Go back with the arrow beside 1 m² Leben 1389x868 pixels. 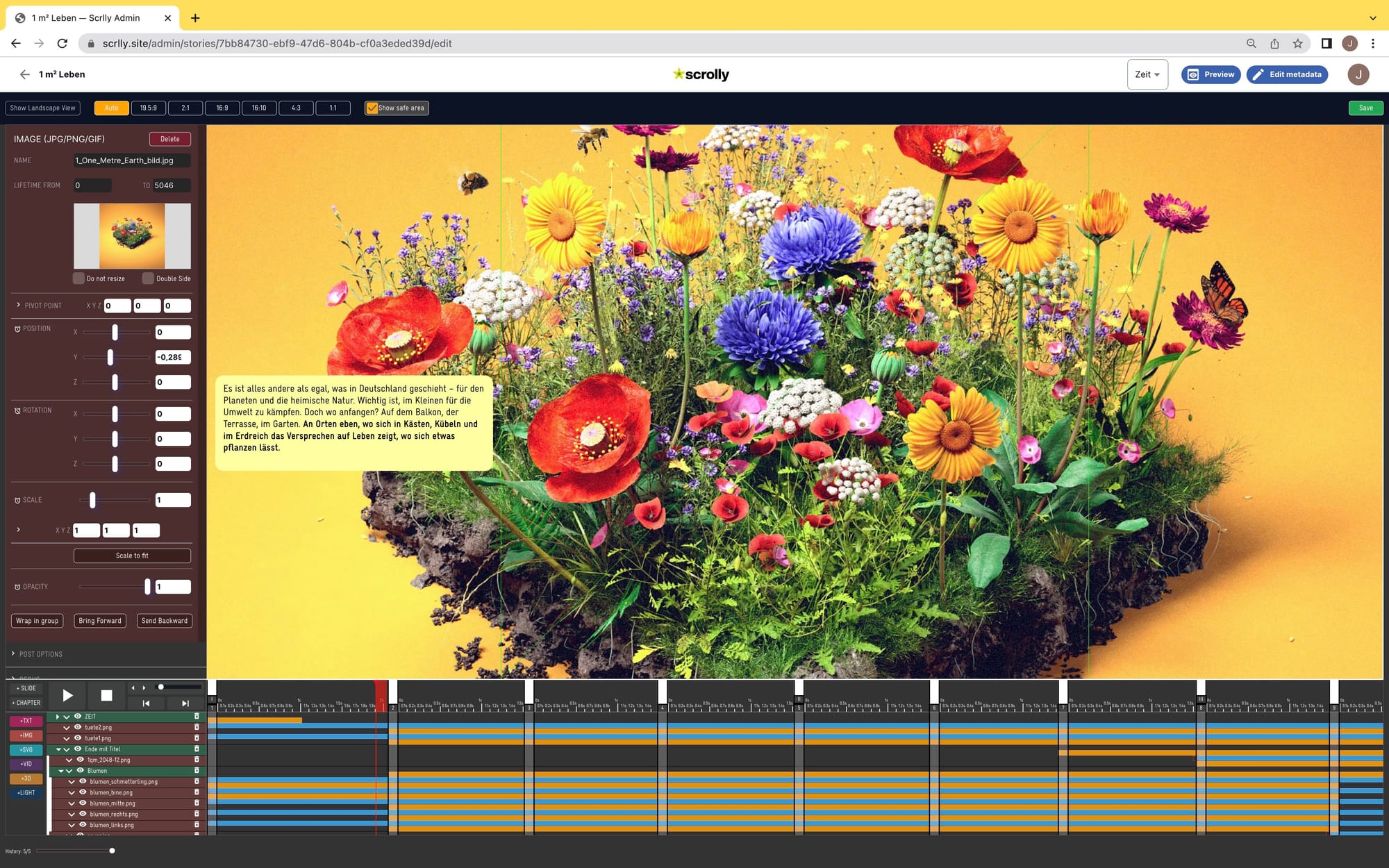(x=25, y=74)
